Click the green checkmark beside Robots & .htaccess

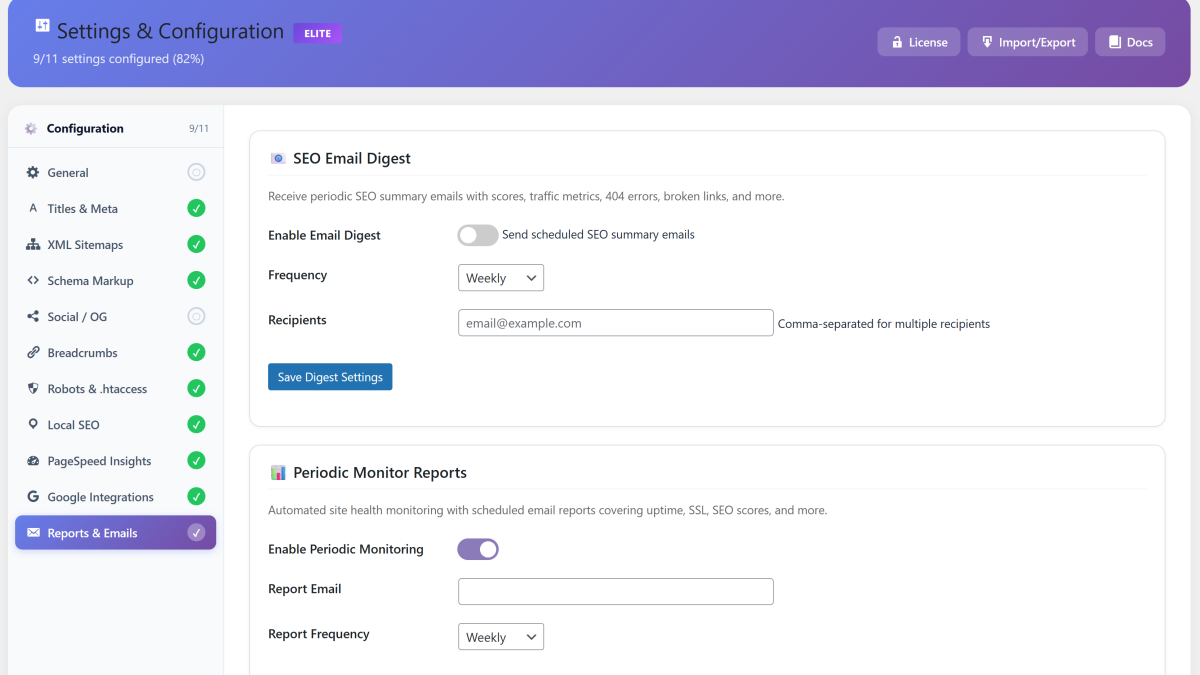pos(196,388)
